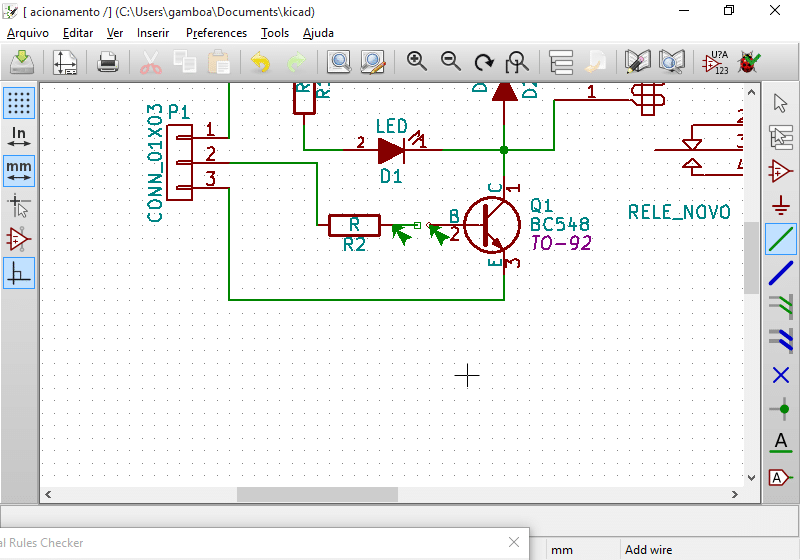
Task: Open the Annotate schematic components tool
Action: [715, 63]
